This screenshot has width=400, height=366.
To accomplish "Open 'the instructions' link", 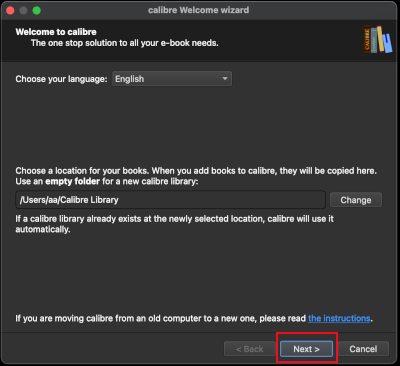I will pyautogui.click(x=339, y=318).
